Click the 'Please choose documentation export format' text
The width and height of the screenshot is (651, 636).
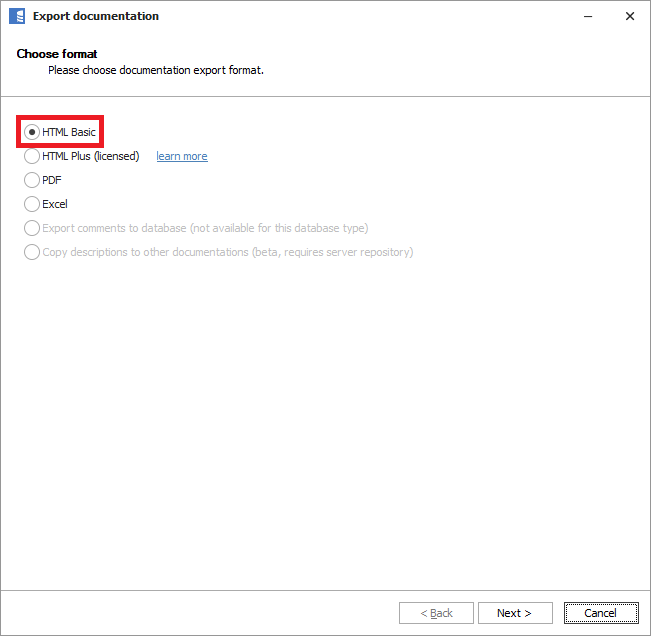tap(156, 71)
